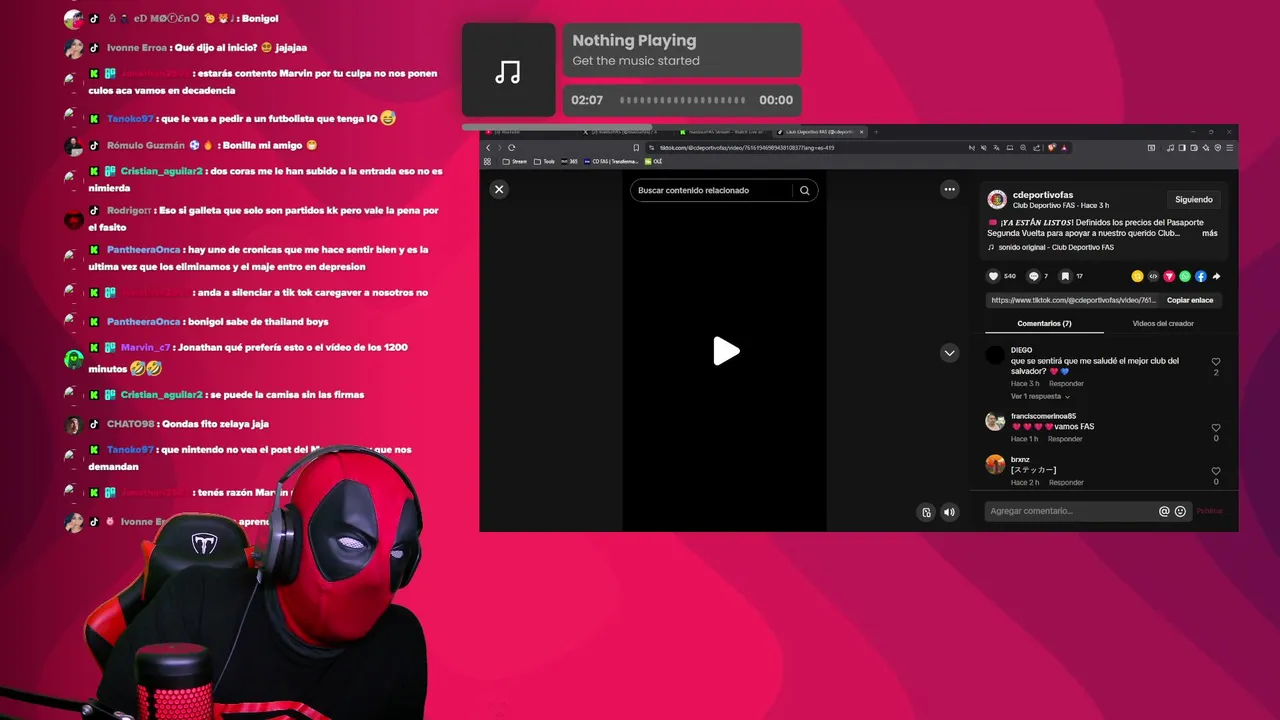Viewport: 1280px width, 720px height.
Task: Open comments bubble icon showing 7
Action: point(1033,276)
